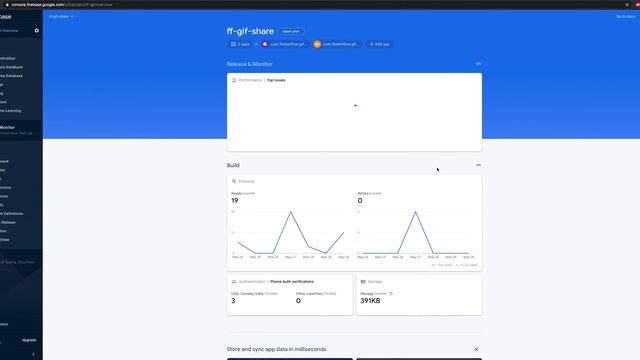
Task: Click Other countries value 0
Action: click(298, 301)
